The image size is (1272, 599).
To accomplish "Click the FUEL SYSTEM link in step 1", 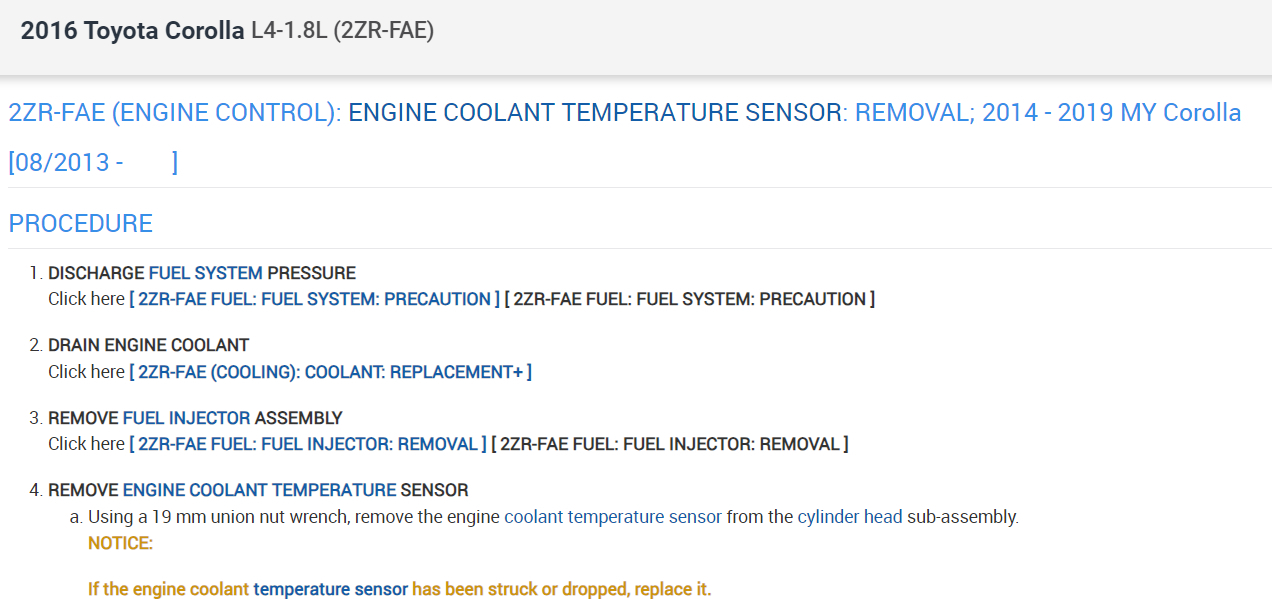I will [x=205, y=273].
